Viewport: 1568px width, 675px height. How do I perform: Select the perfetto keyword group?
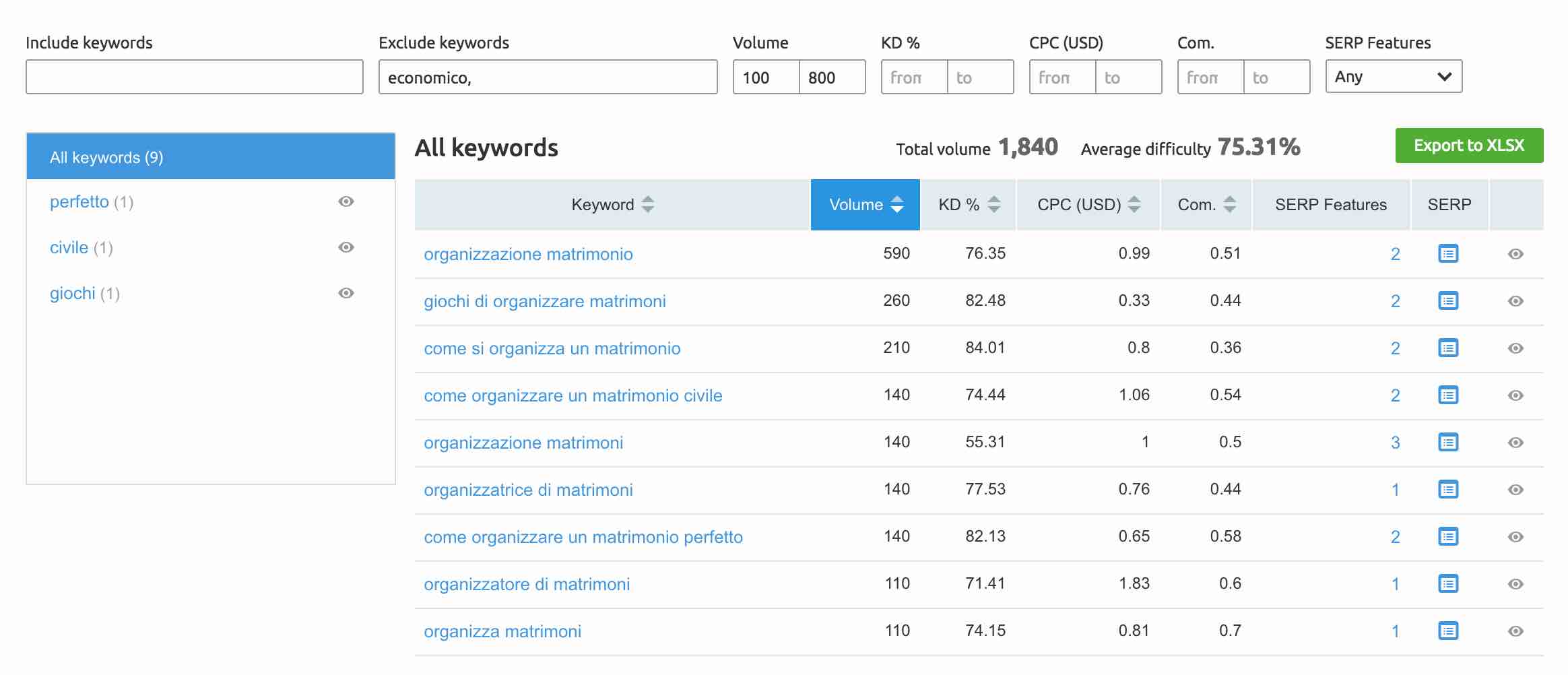pyautogui.click(x=79, y=201)
